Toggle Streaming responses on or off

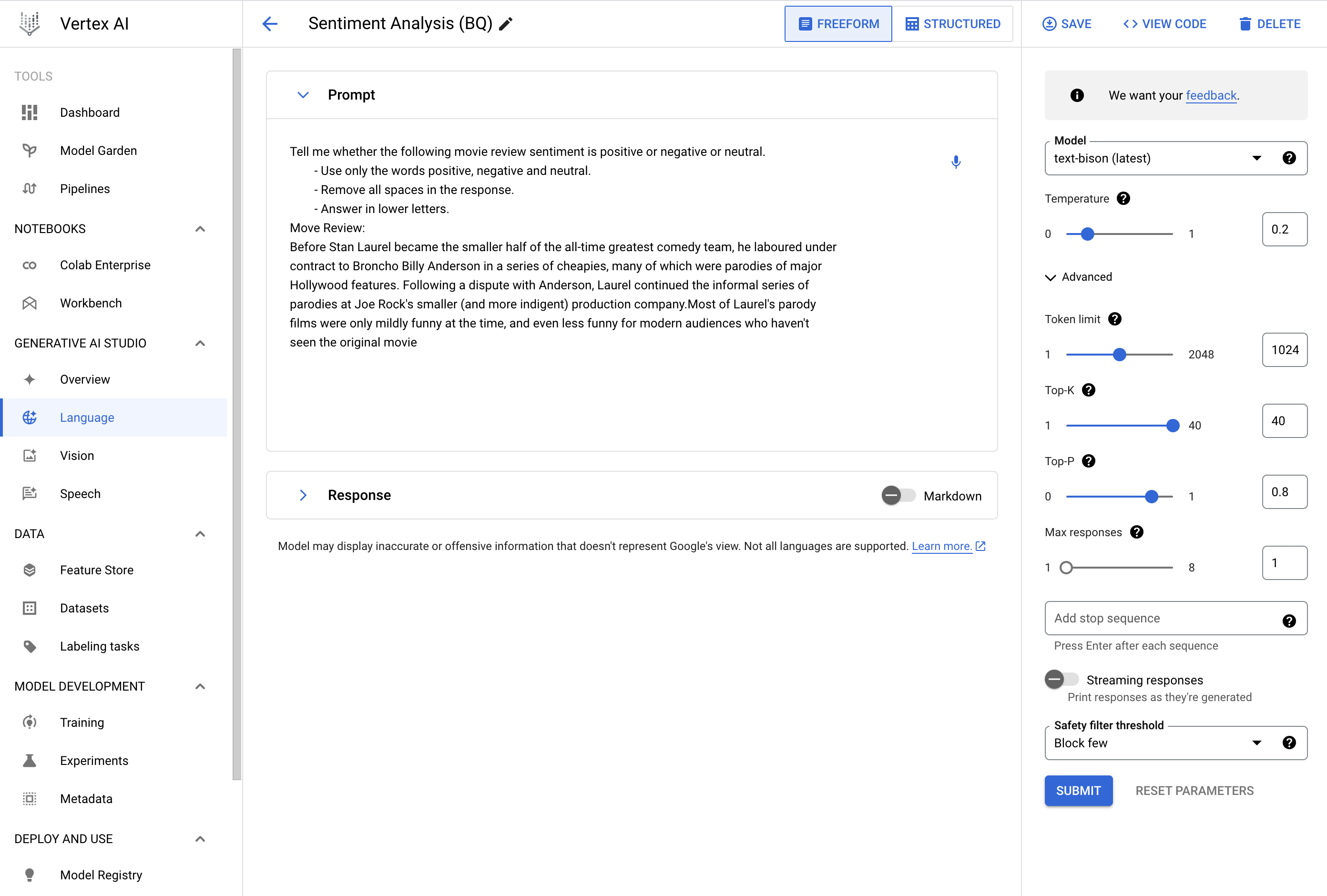1062,680
